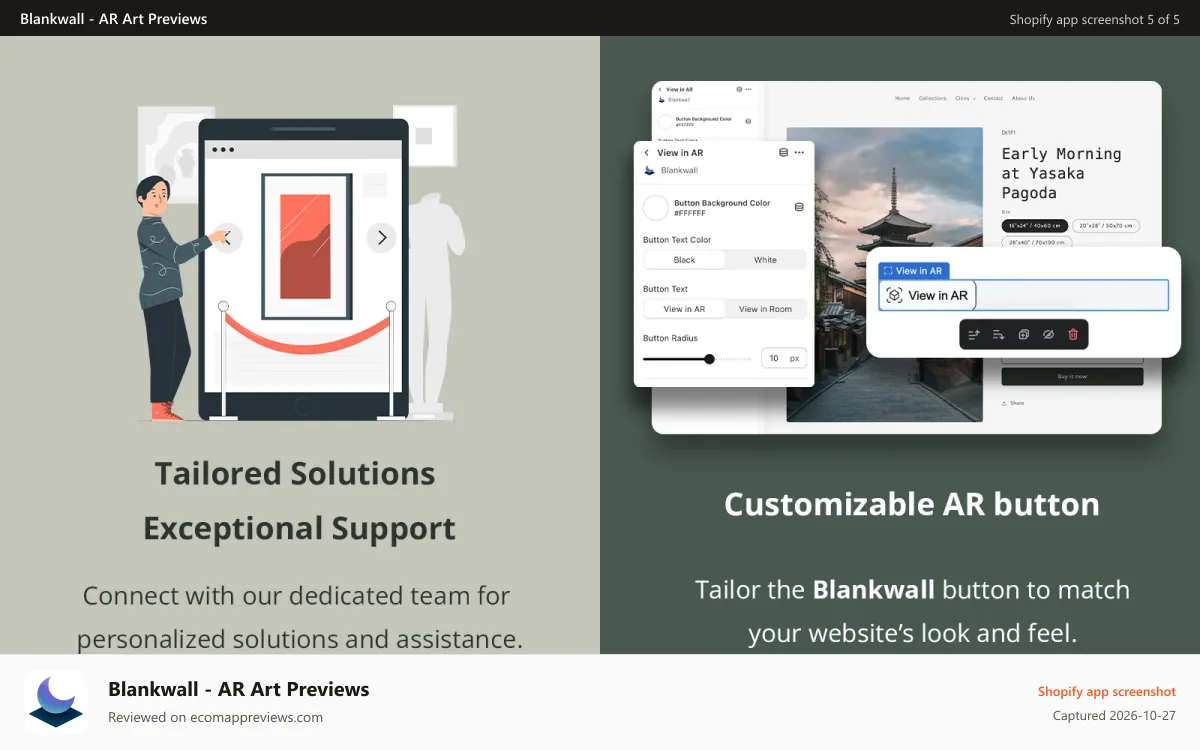The image size is (1200, 750).
Task: Choose View in Room for Button Text
Action: 765,309
